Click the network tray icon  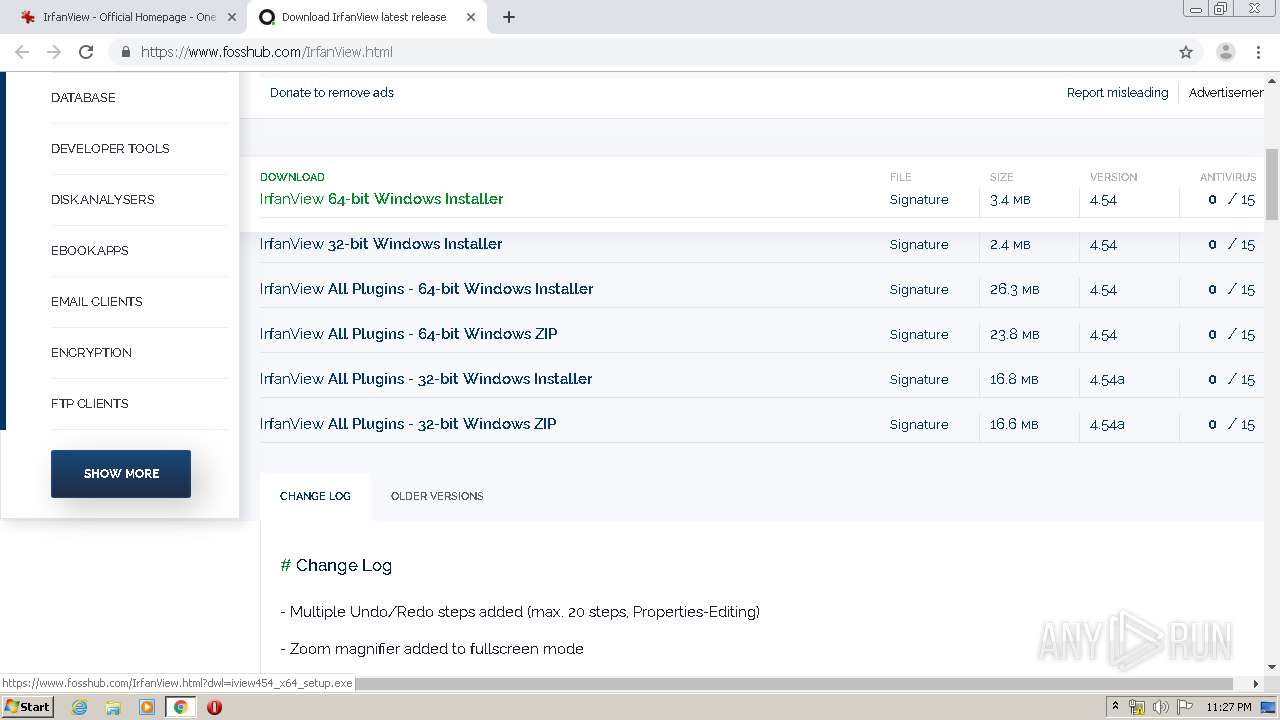pyautogui.click(x=1137, y=707)
